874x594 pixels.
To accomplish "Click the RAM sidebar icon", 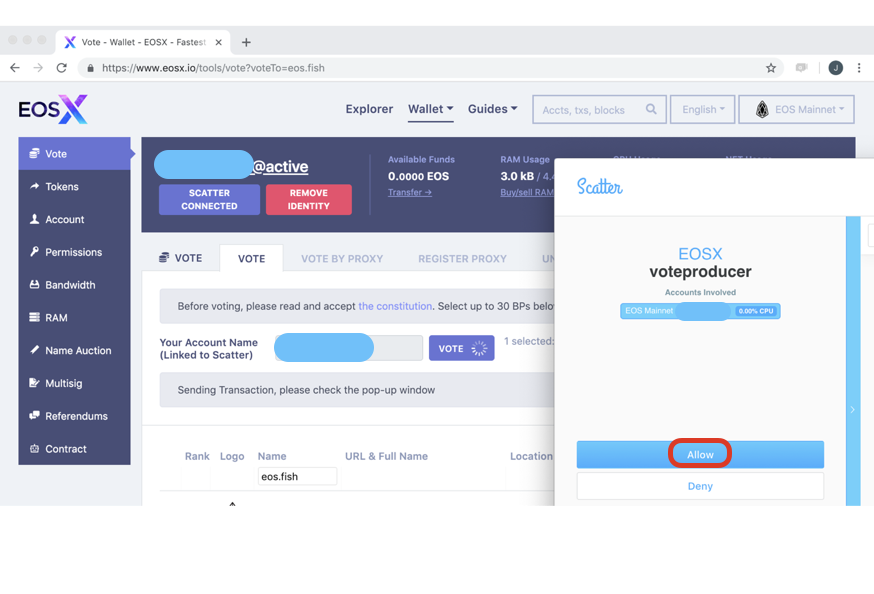I will pos(35,317).
